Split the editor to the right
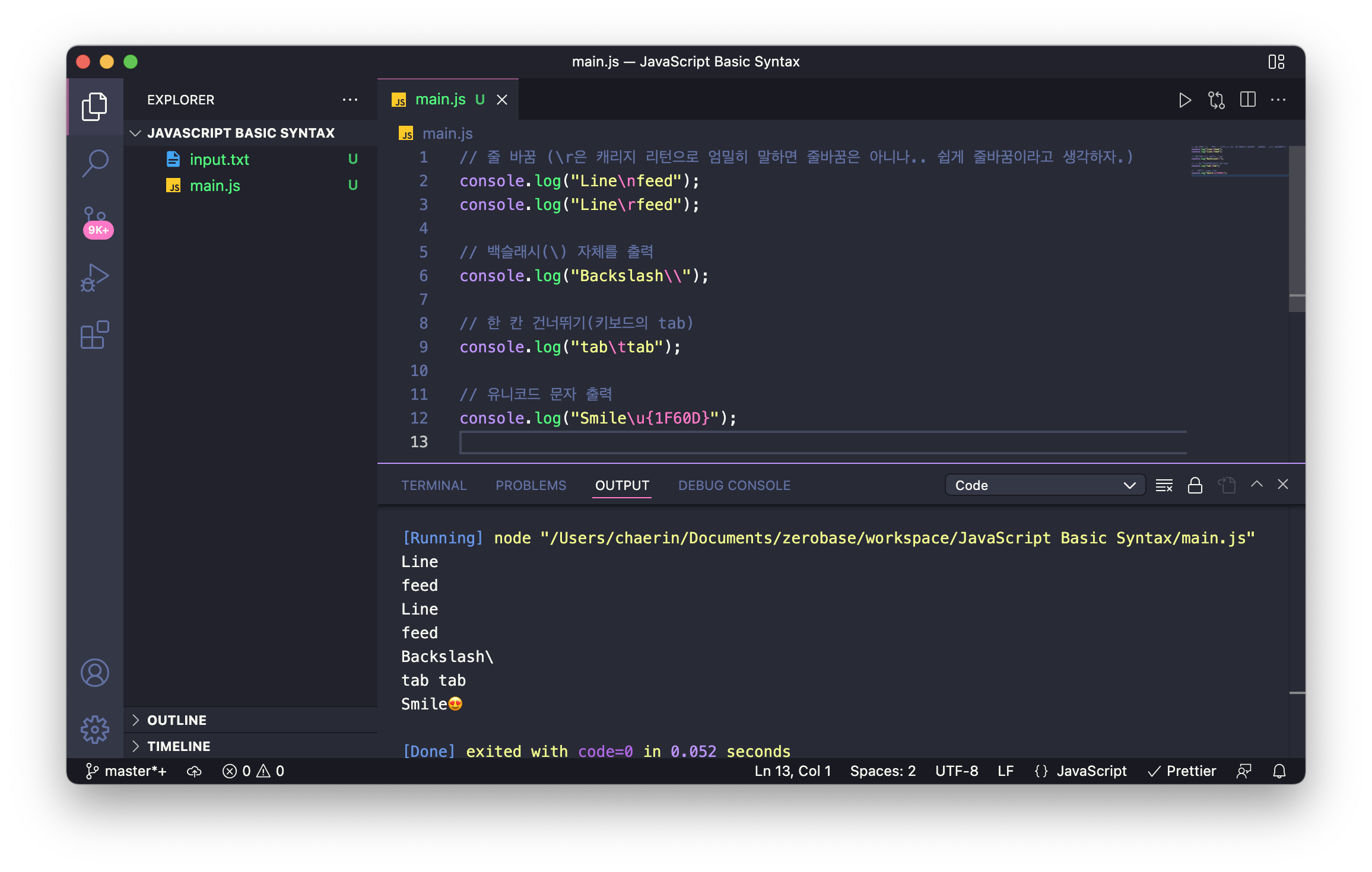The height and width of the screenshot is (872, 1372). tap(1247, 100)
